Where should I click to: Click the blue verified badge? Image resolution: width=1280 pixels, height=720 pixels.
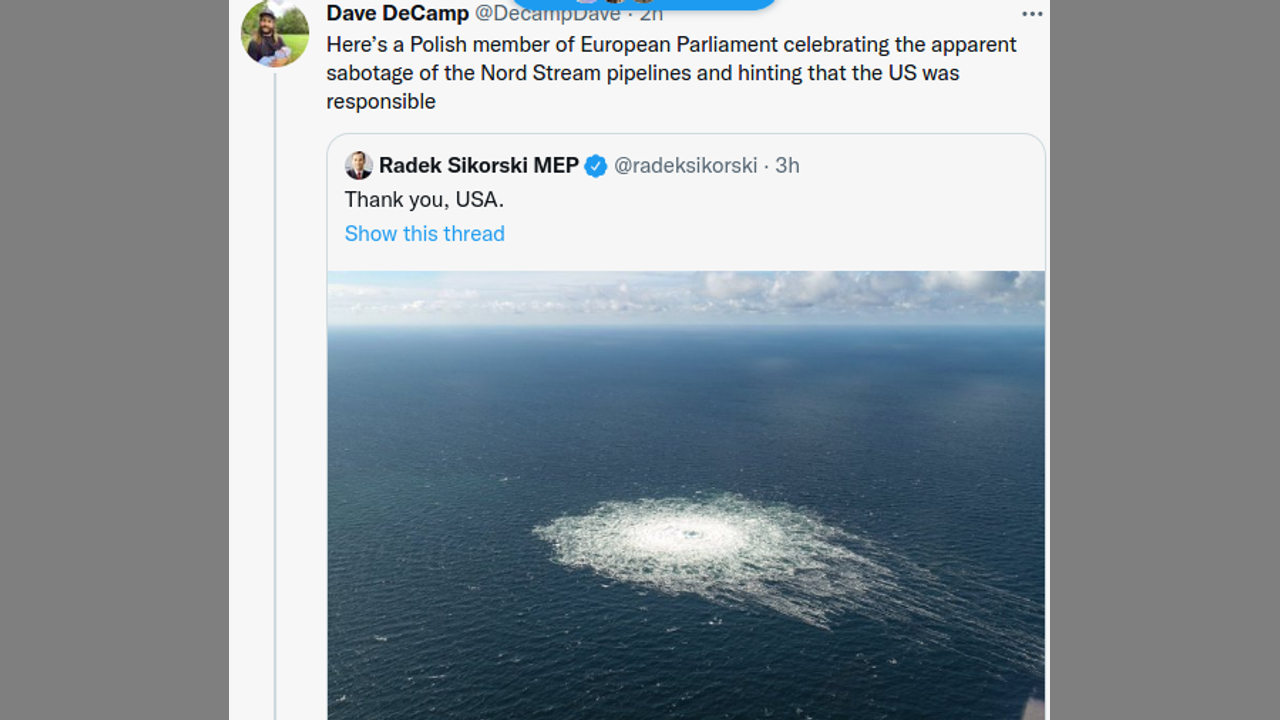(596, 166)
